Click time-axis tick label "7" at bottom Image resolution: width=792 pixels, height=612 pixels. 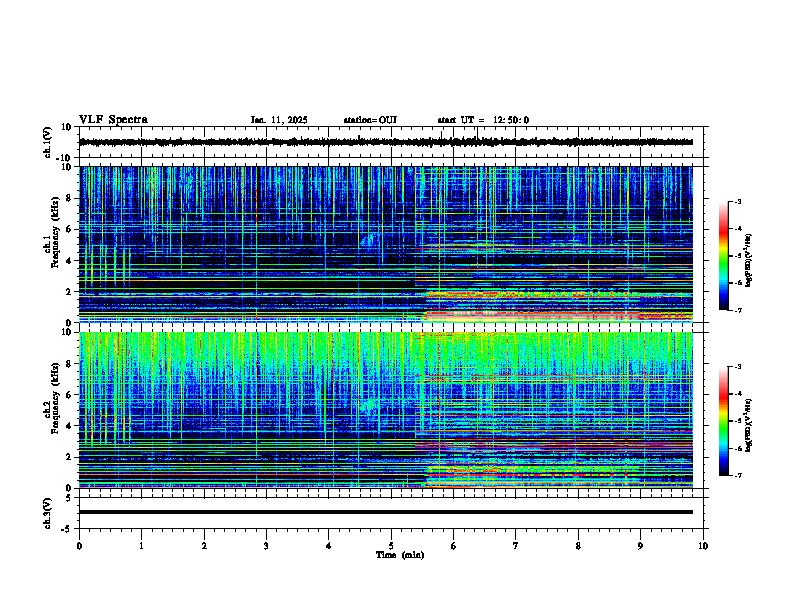[x=516, y=546]
